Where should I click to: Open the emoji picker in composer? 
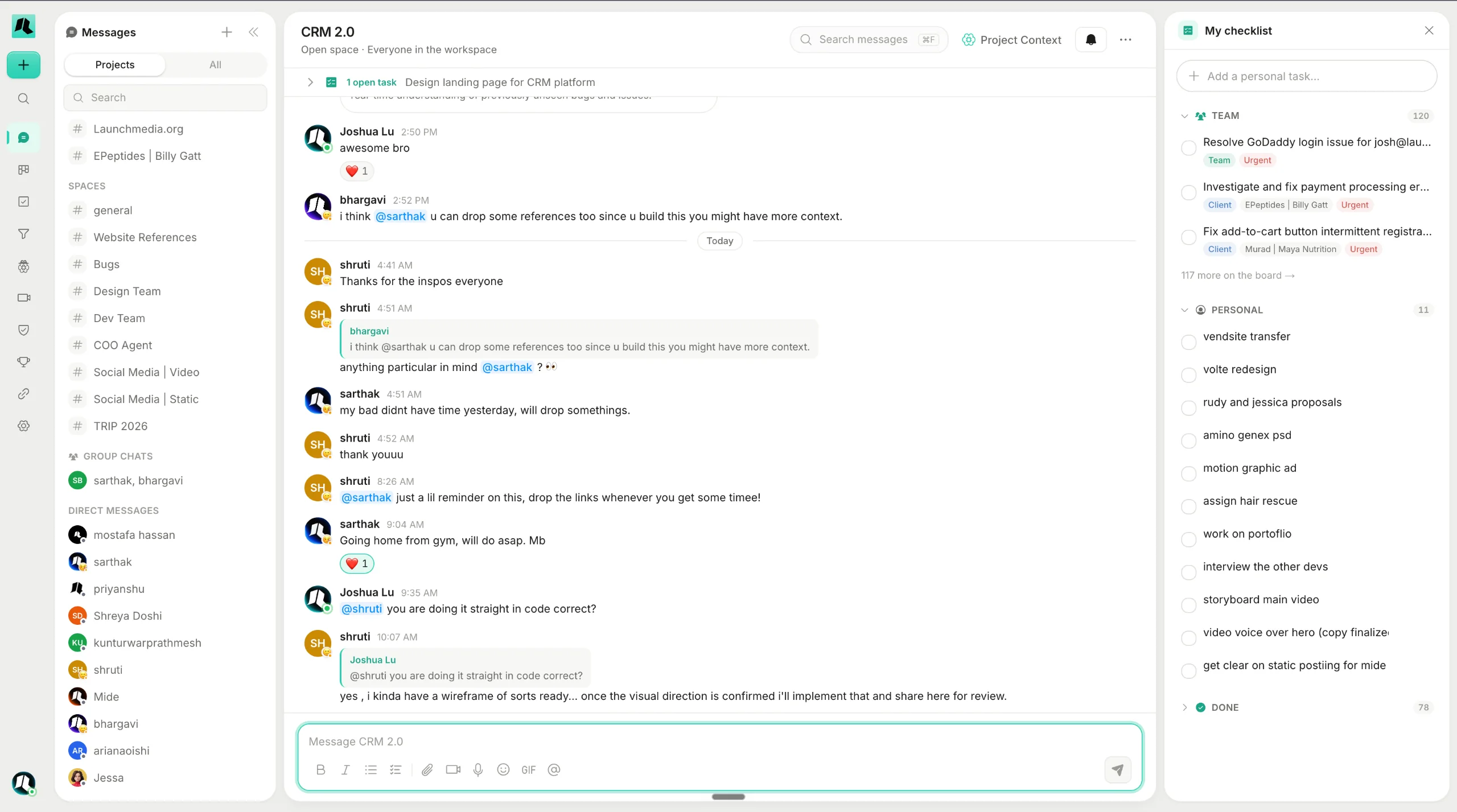pyautogui.click(x=503, y=770)
